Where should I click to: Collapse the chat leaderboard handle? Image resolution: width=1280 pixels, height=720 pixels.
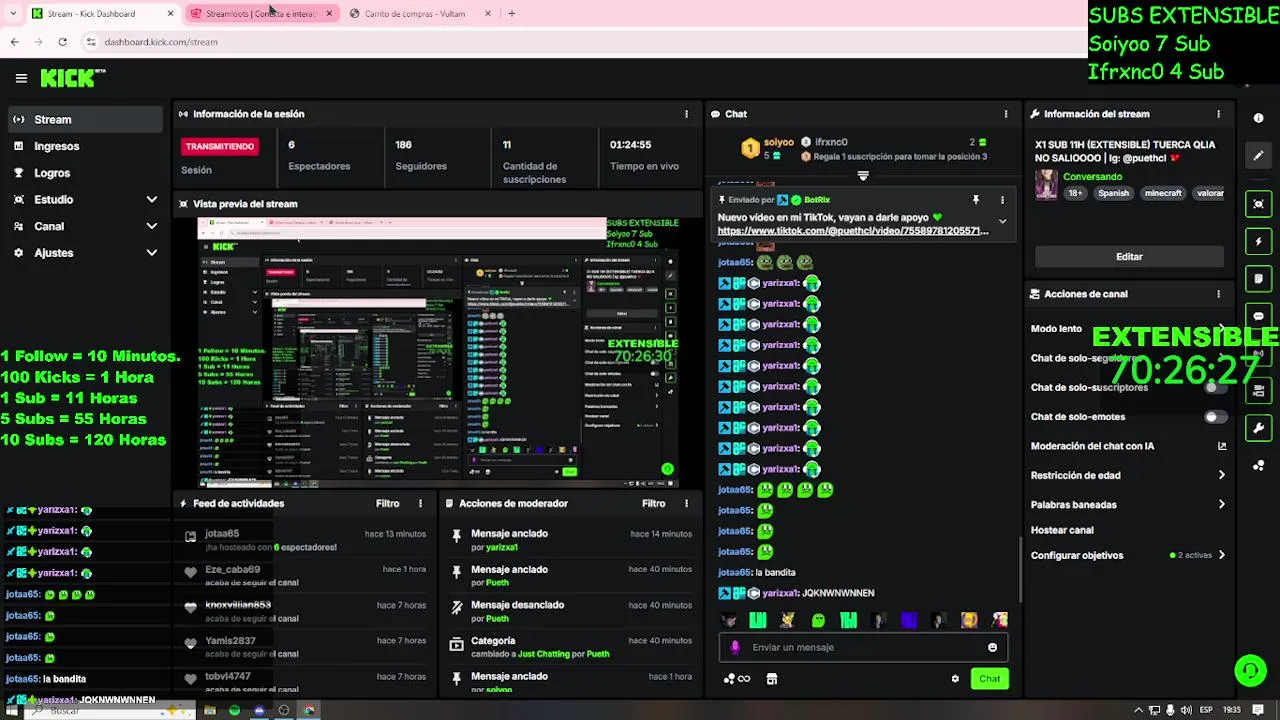(863, 176)
